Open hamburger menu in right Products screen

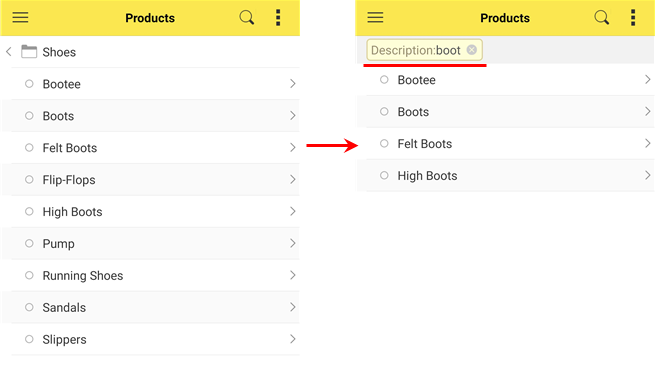[375, 18]
